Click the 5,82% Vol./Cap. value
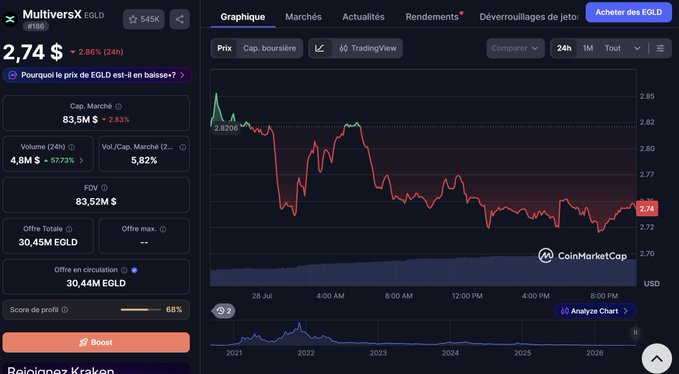Screen dimensions: 679x374 [x=144, y=161]
